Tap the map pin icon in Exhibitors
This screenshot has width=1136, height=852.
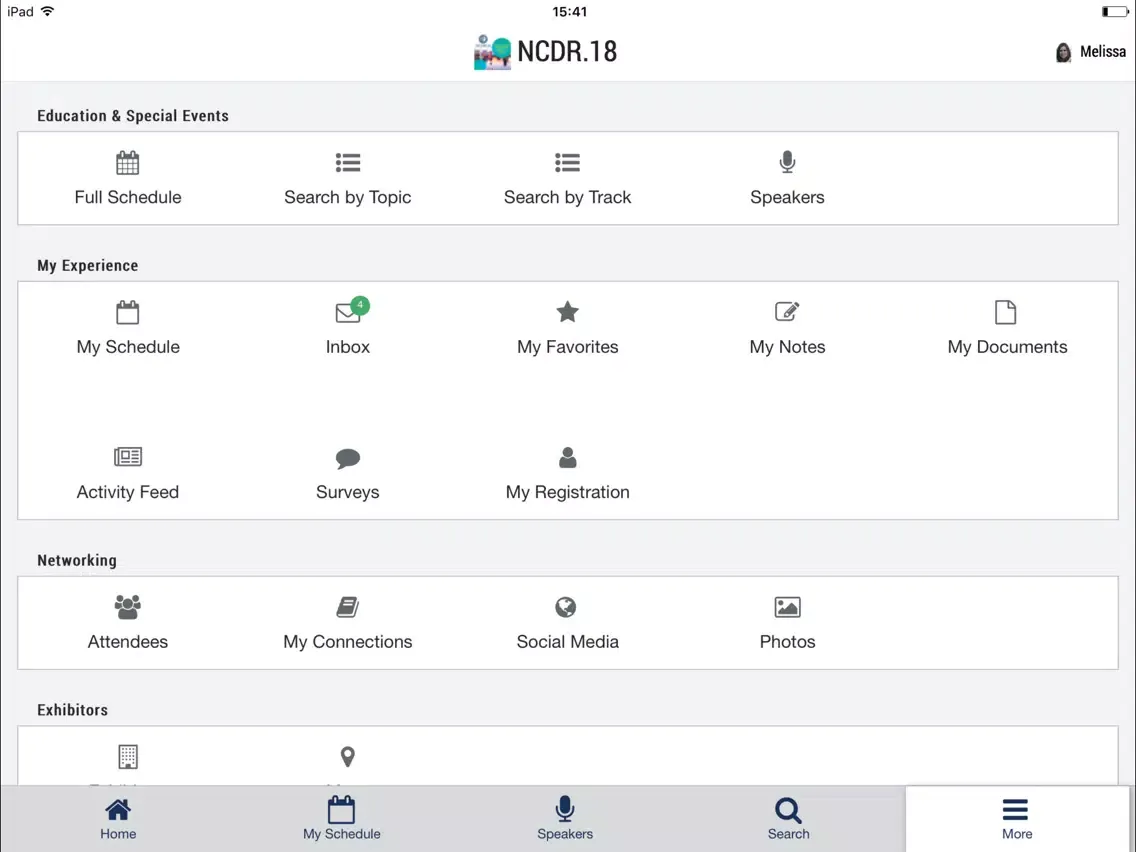point(348,756)
